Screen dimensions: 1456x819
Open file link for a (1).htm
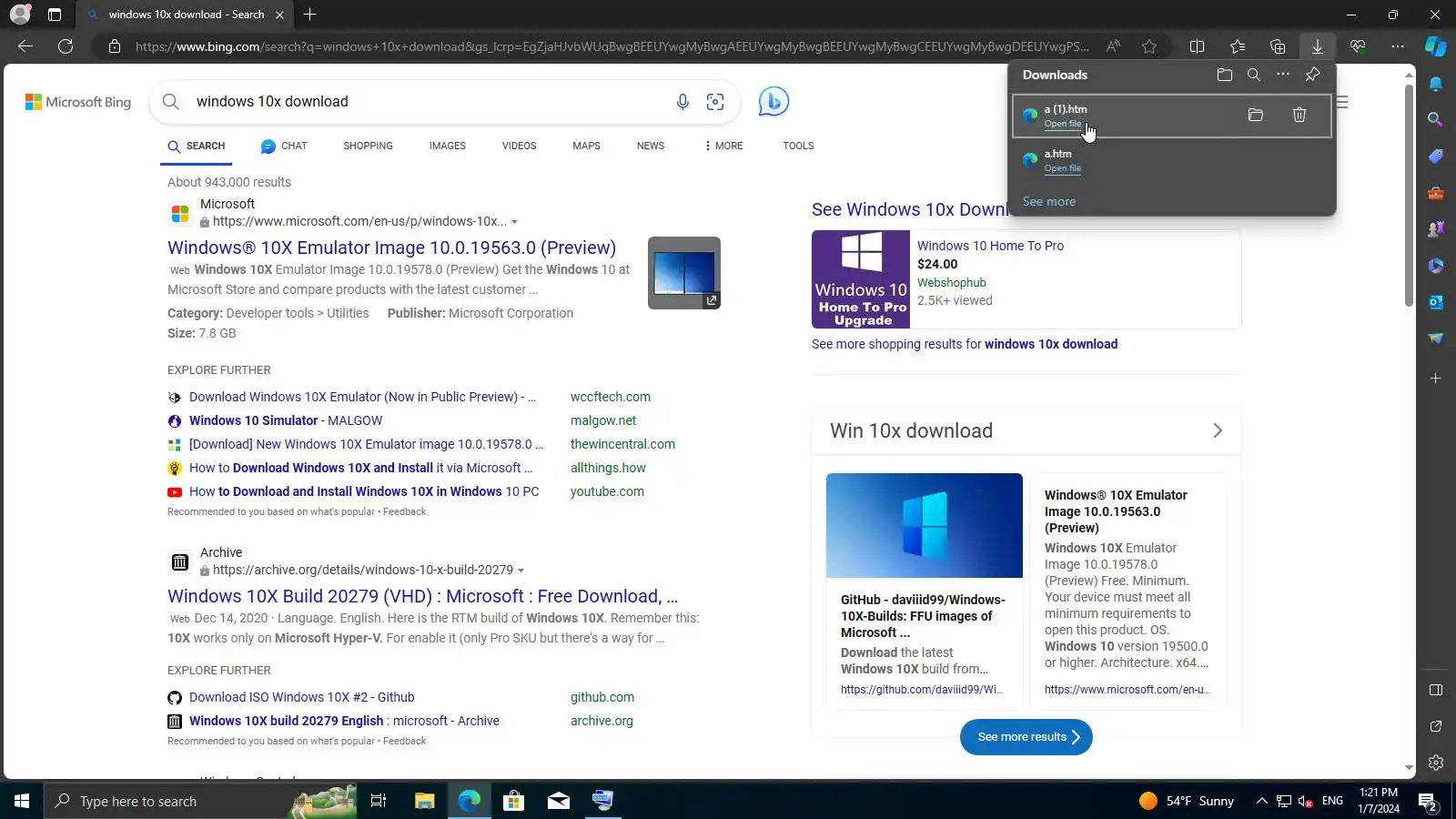coord(1063,124)
